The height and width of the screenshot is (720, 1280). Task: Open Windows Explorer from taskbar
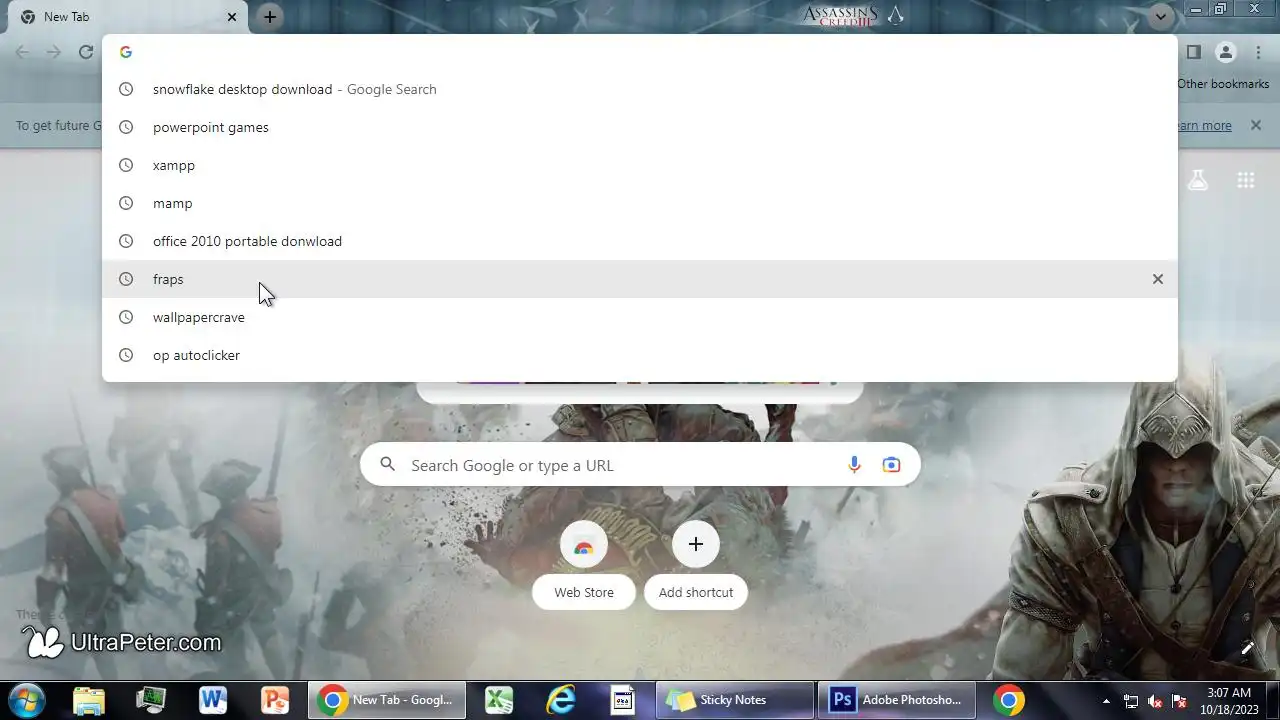pyautogui.click(x=89, y=700)
